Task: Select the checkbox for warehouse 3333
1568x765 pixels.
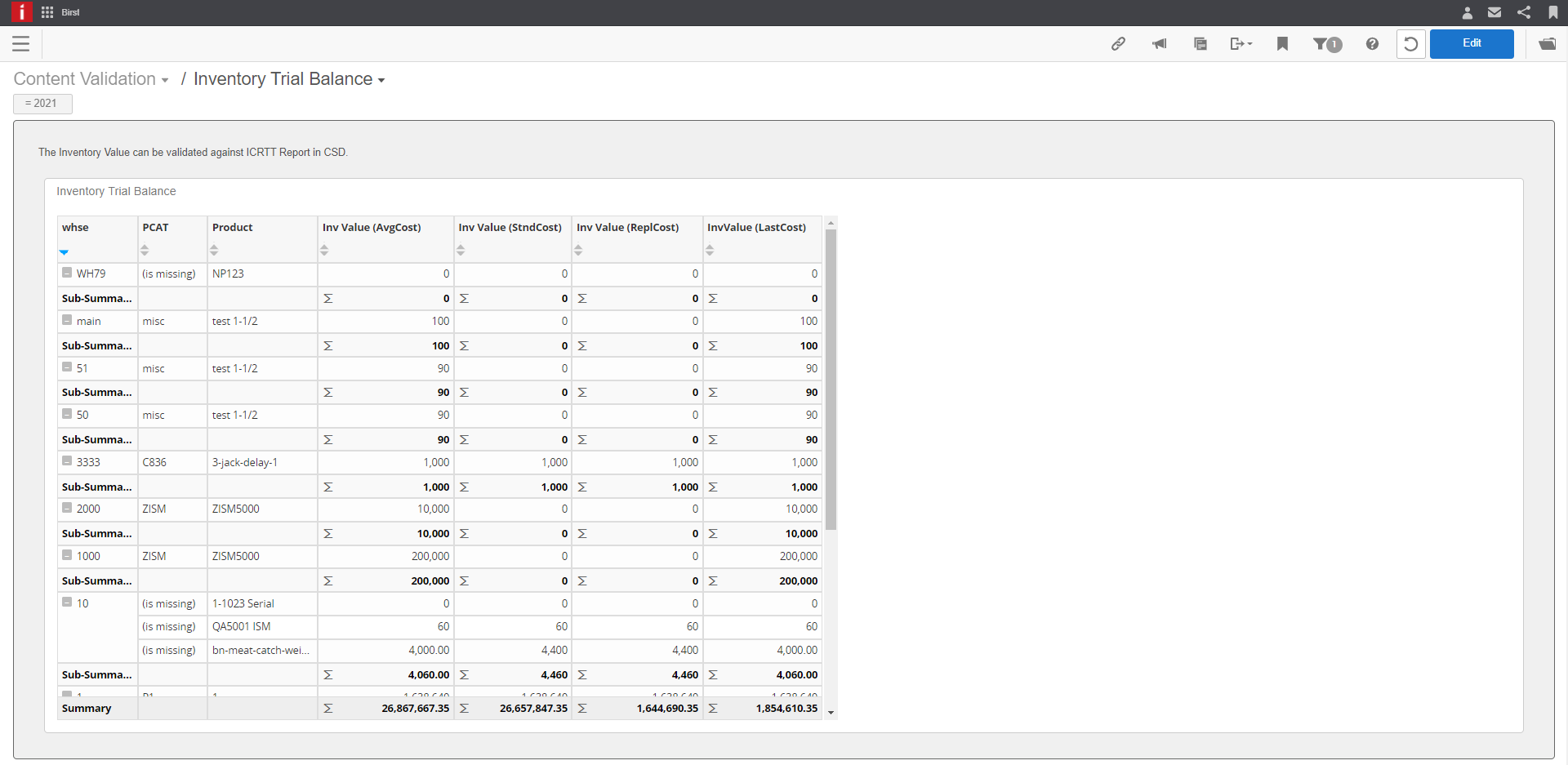Action: 67,460
